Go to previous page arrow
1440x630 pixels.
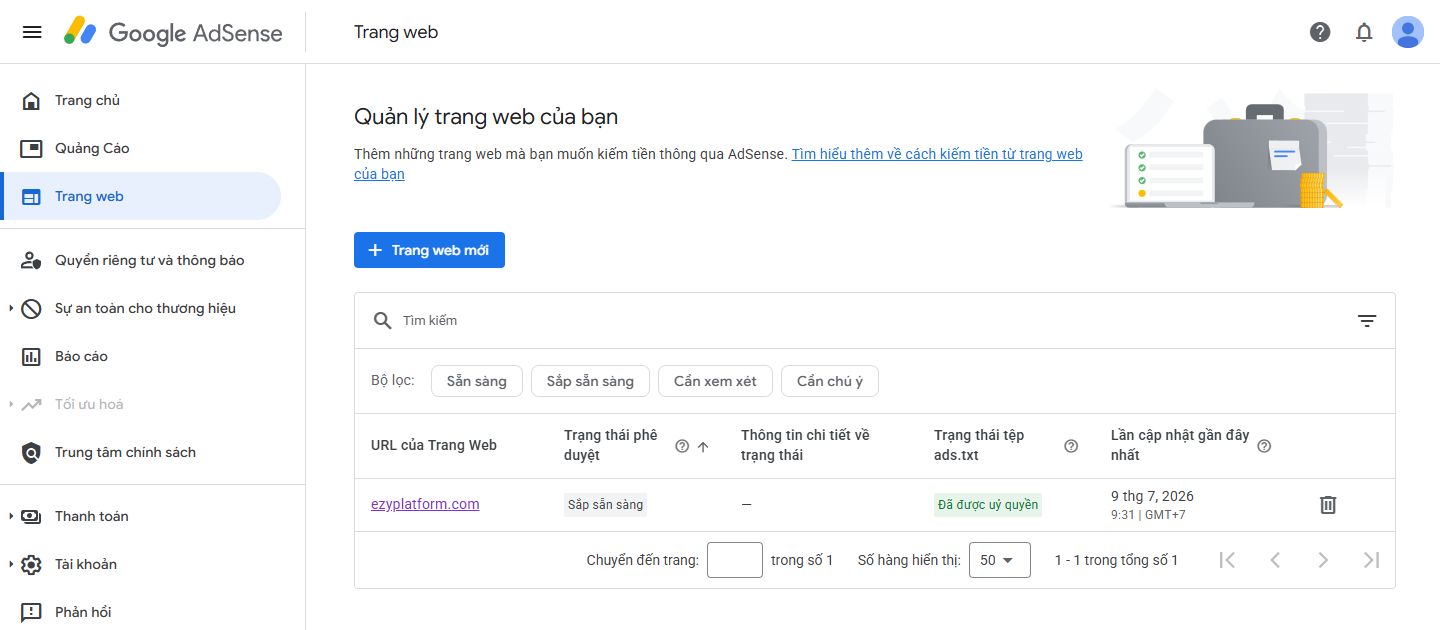point(1275,560)
